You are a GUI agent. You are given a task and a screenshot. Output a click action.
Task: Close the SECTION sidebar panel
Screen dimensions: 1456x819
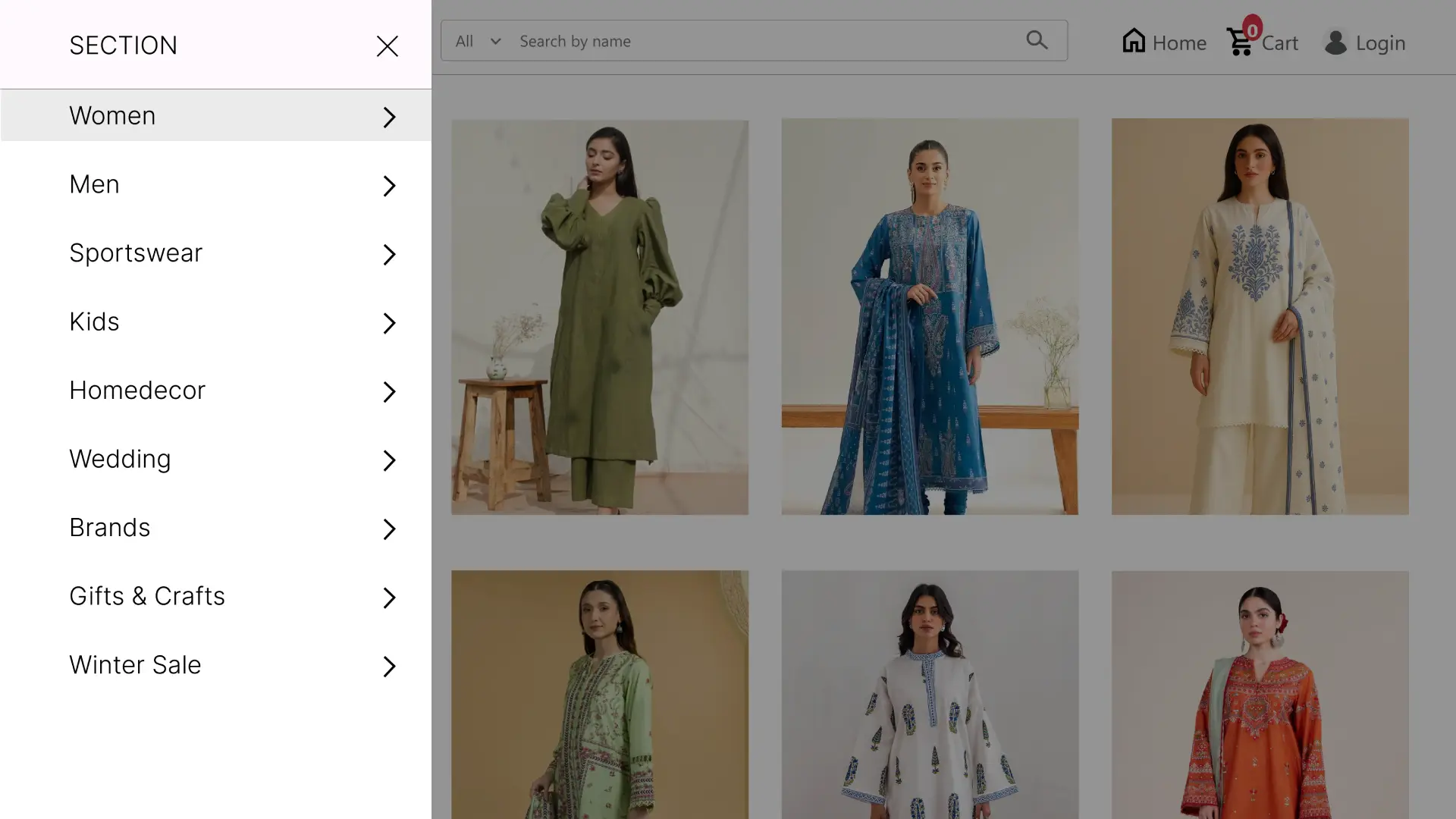[x=388, y=45]
